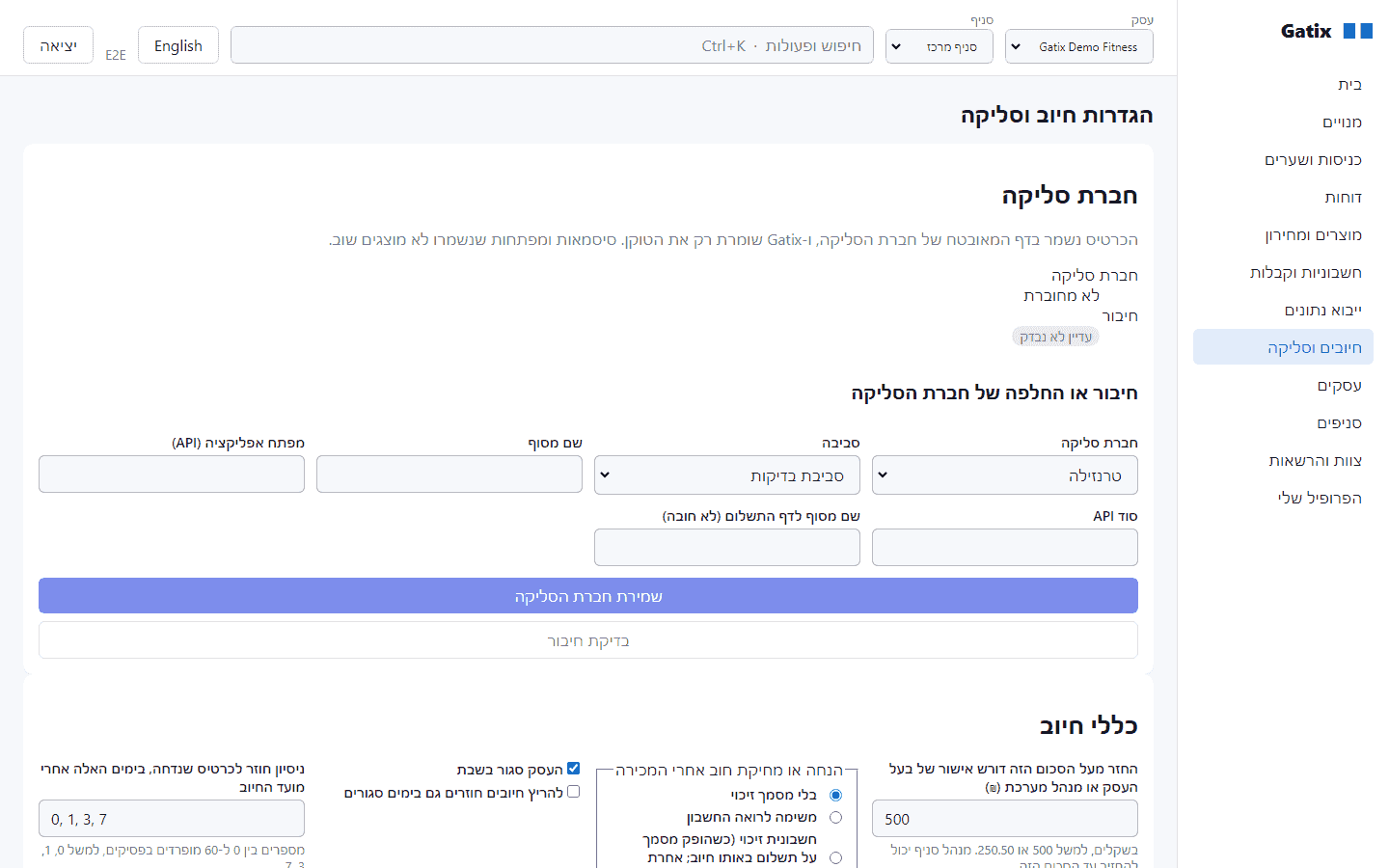The width and height of the screenshot is (1389, 868).
Task: Click the מפתח אפליקציה (API) field
Action: 172,475
